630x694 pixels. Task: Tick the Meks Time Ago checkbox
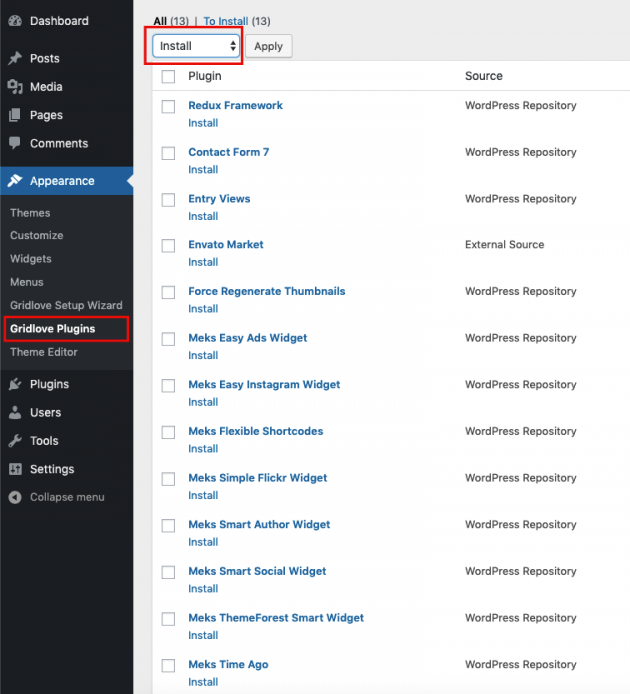click(168, 665)
